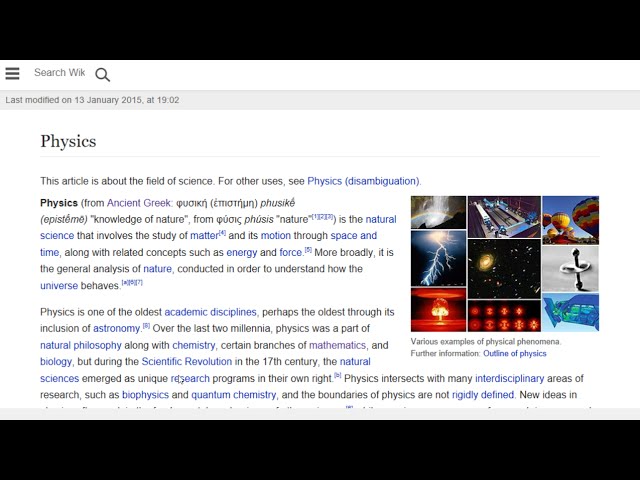Viewport: 640px width, 480px height.
Task: Follow the Ancient Greek link
Action: [139, 203]
